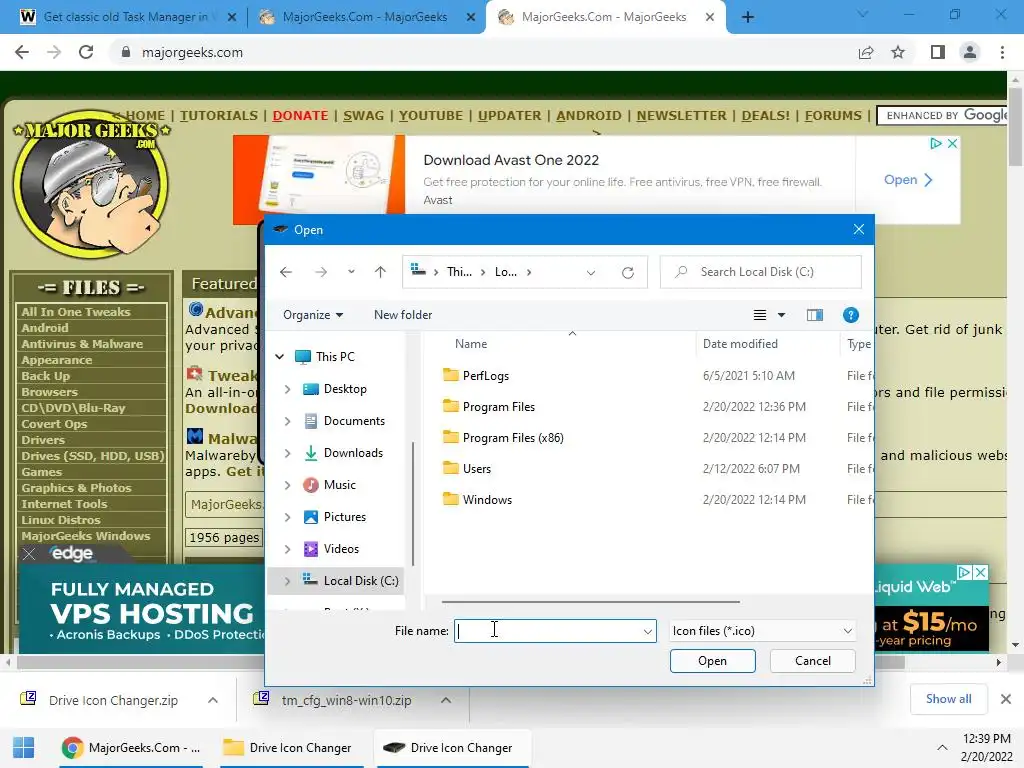Screen dimensions: 1024x768
Task: Expand the Music tree node
Action: tap(287, 485)
